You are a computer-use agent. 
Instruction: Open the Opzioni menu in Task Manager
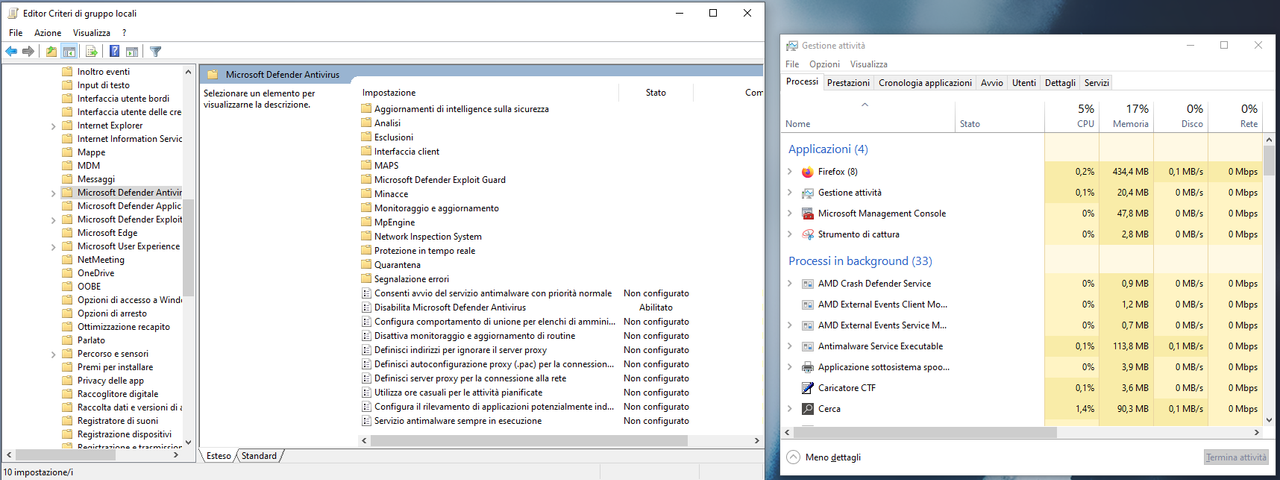click(x=825, y=64)
